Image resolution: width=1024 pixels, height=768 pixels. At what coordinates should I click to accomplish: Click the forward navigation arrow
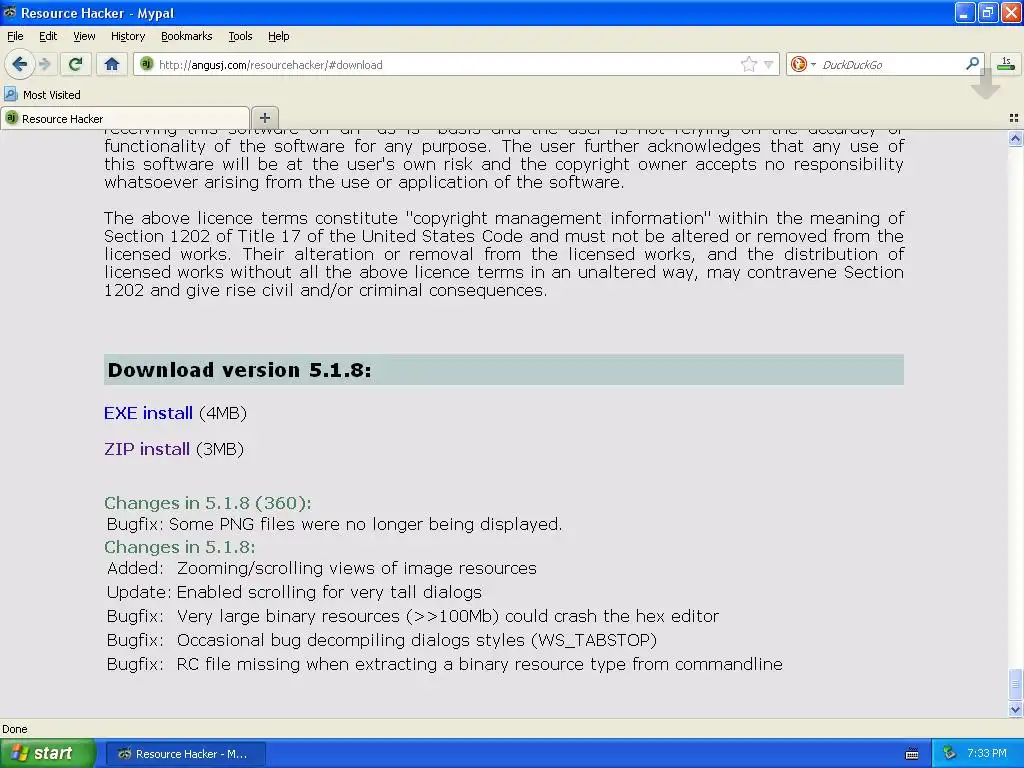[45, 64]
